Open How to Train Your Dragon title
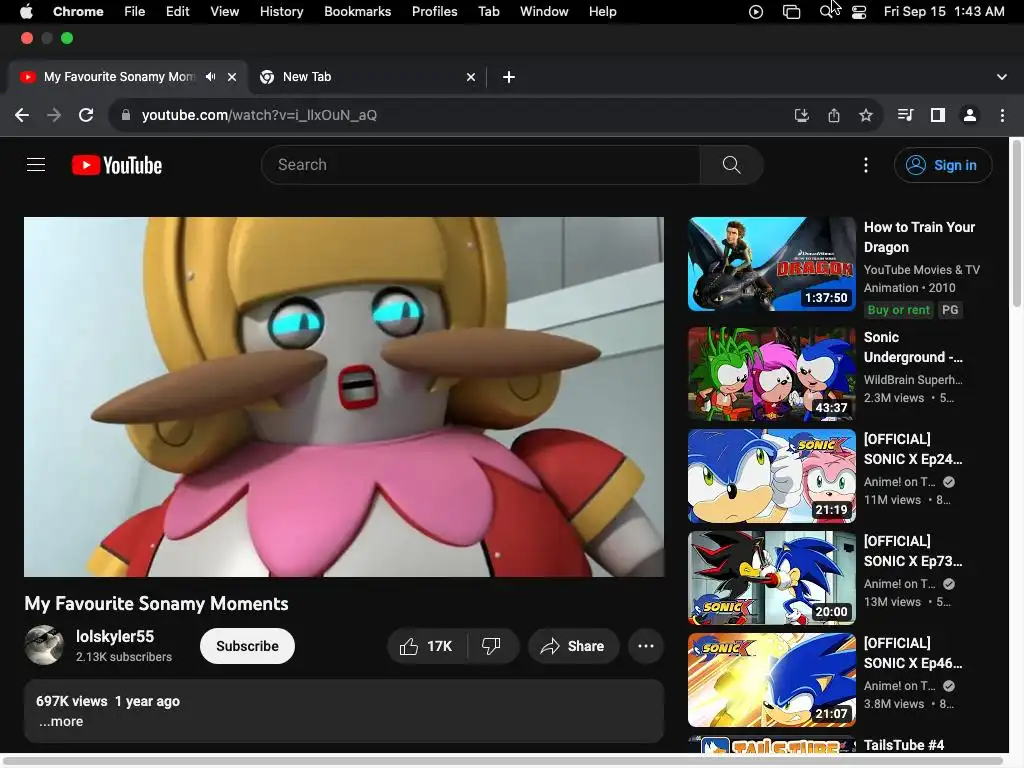Image resolution: width=1024 pixels, height=768 pixels. (x=919, y=237)
